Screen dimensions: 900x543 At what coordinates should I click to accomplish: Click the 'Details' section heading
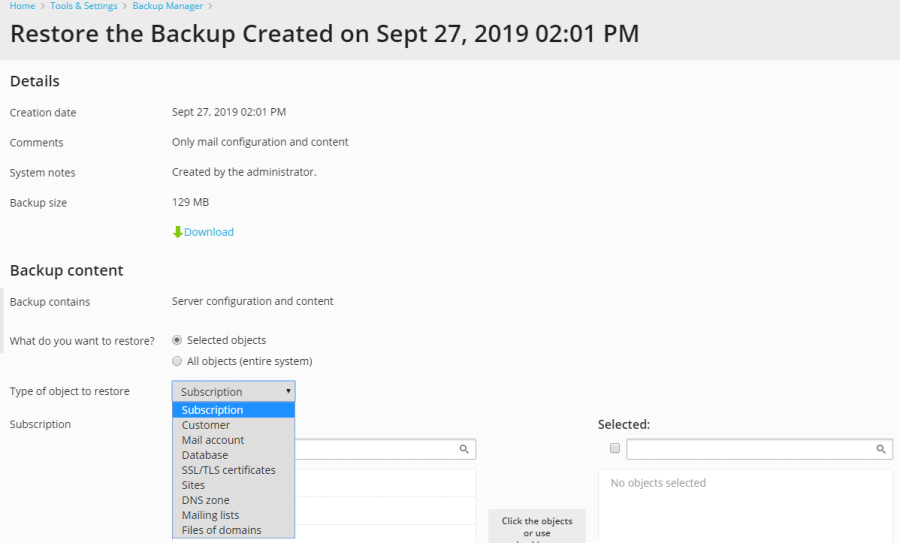[34, 81]
